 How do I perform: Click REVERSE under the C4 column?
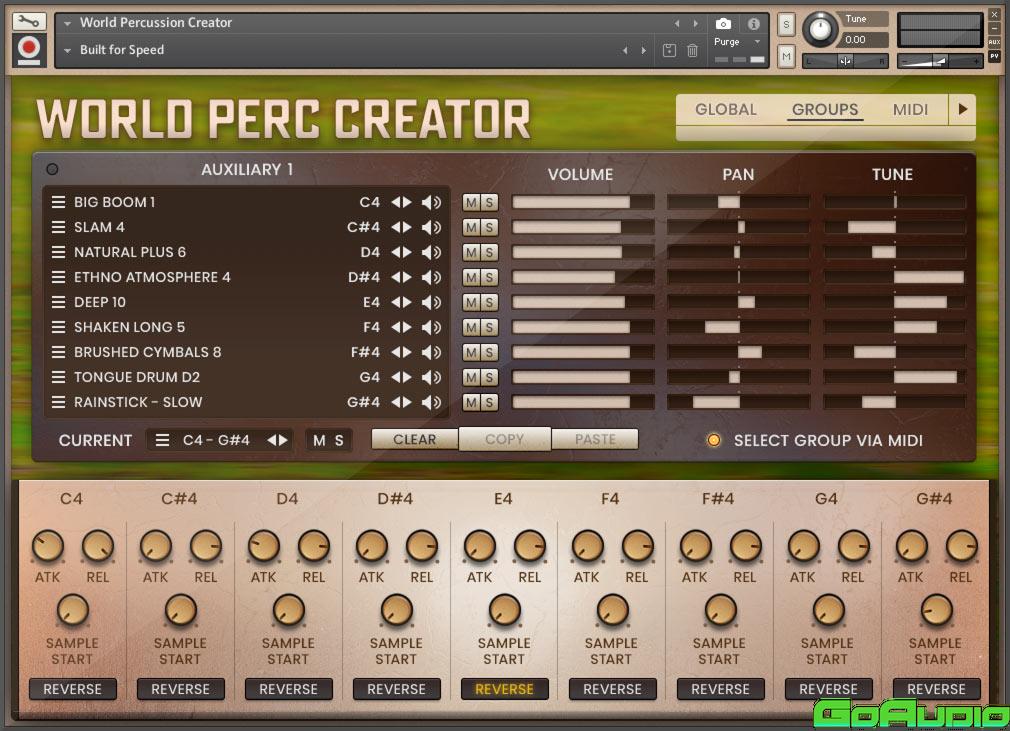[x=72, y=689]
